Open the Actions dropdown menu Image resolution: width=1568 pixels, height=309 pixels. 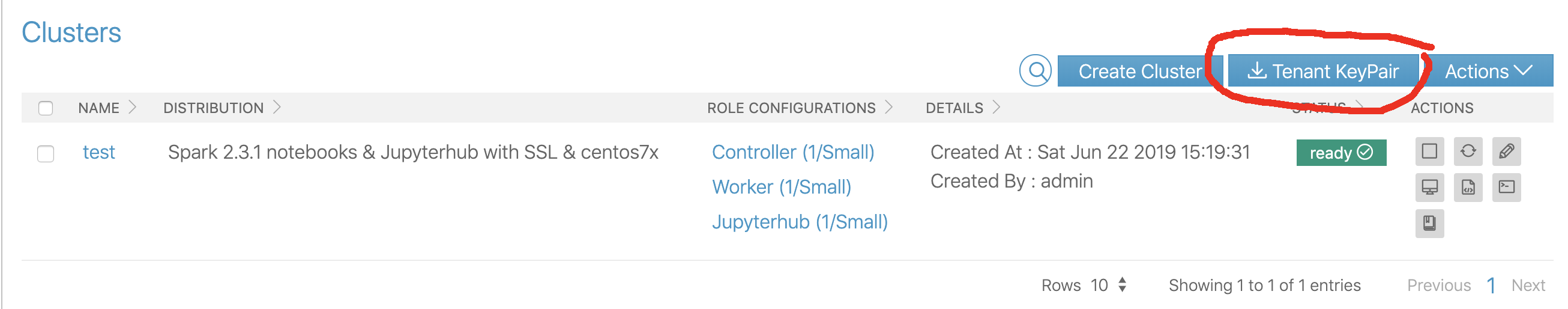click(x=1488, y=72)
